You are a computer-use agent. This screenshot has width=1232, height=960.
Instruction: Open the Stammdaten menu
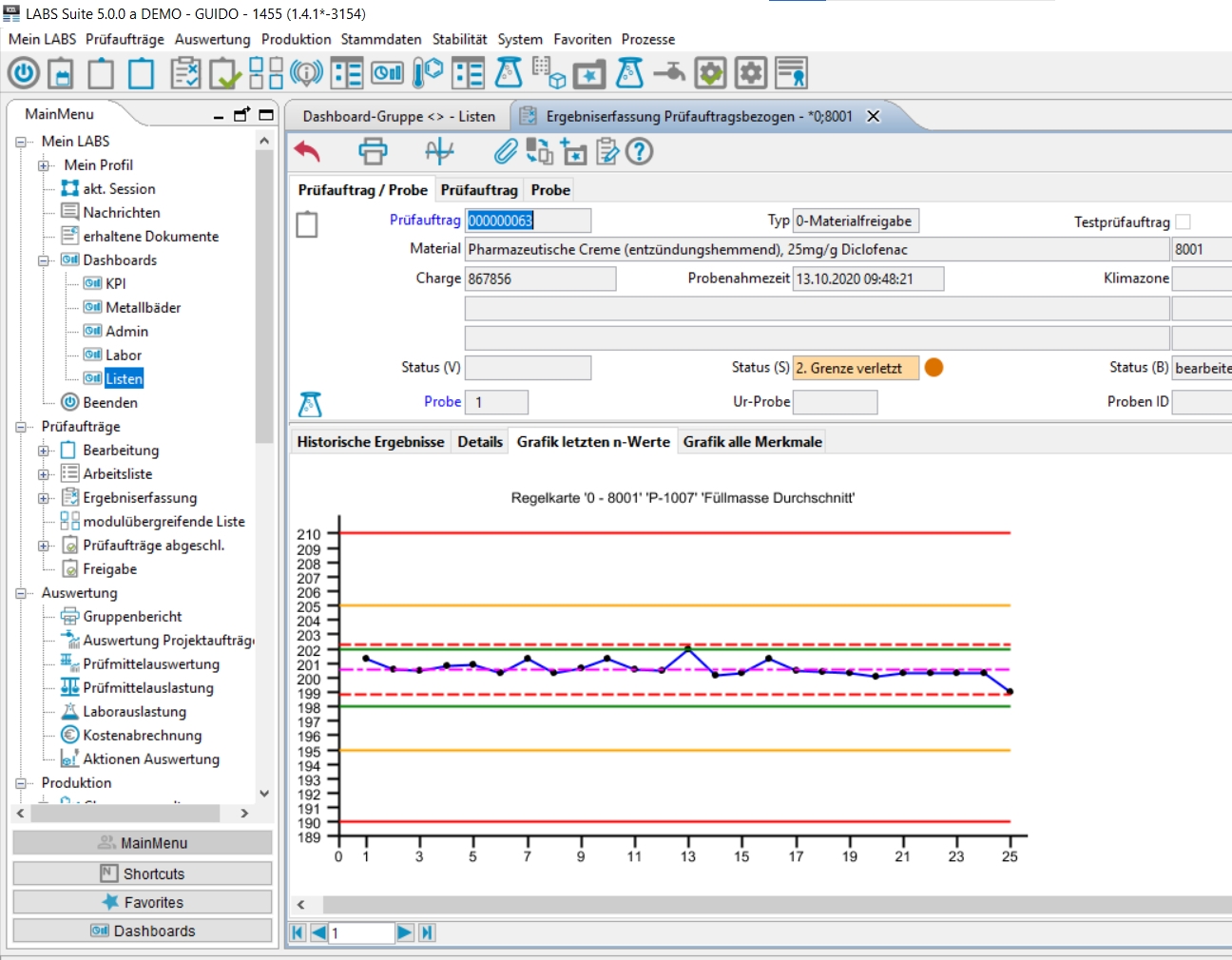(381, 39)
